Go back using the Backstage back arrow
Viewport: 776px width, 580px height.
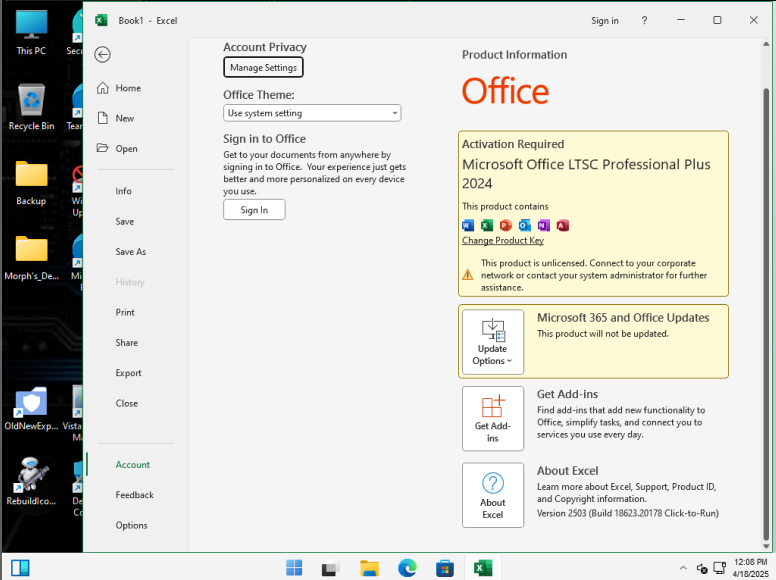(102, 54)
